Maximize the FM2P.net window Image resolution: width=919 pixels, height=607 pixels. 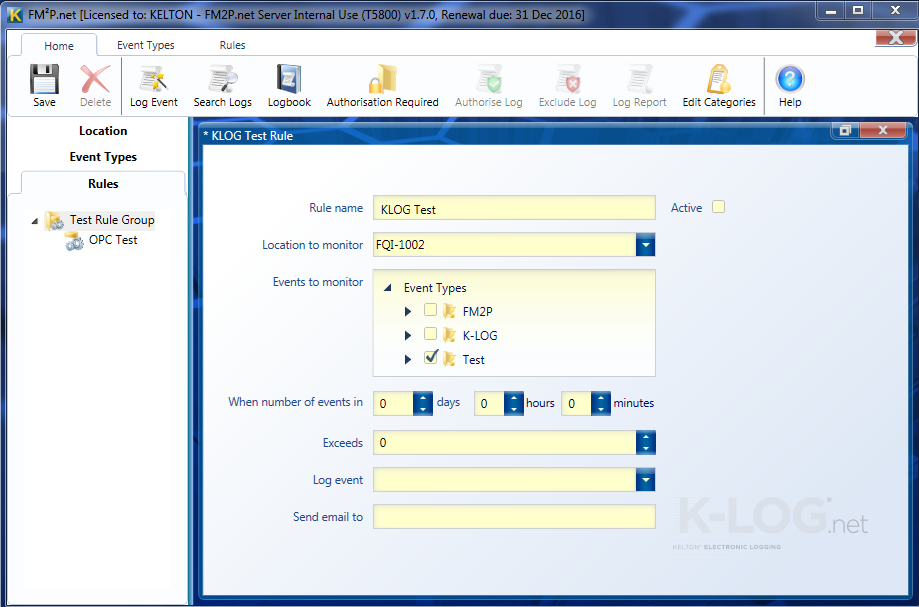pos(858,11)
